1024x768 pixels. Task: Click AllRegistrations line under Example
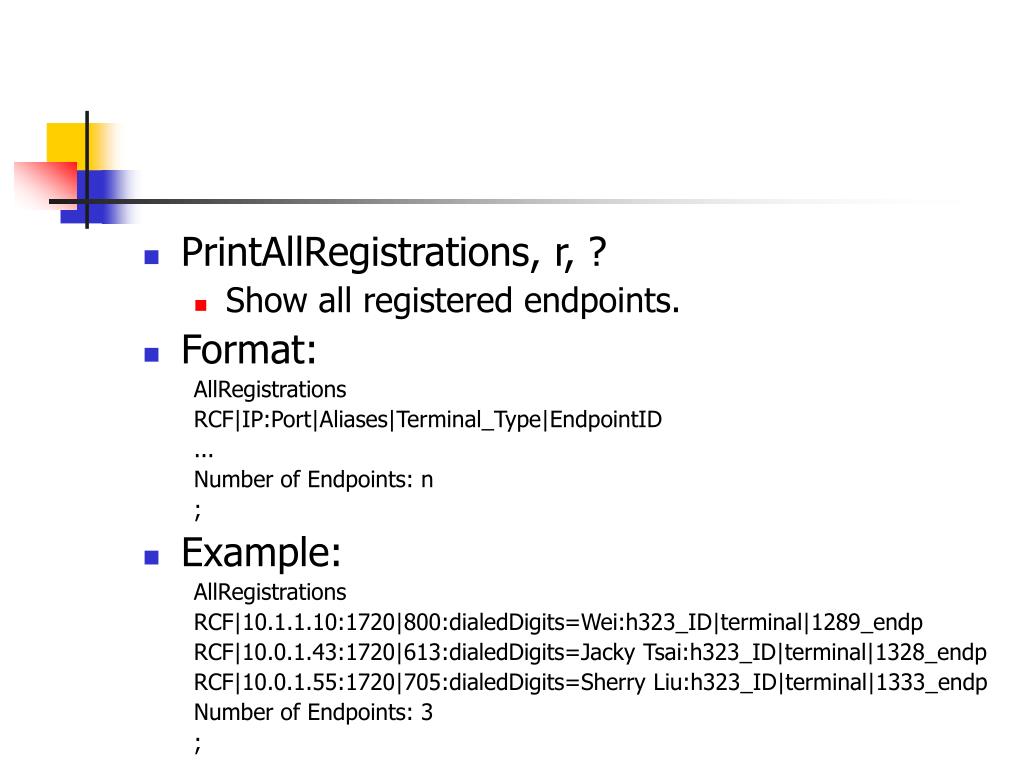pyautogui.click(x=270, y=592)
